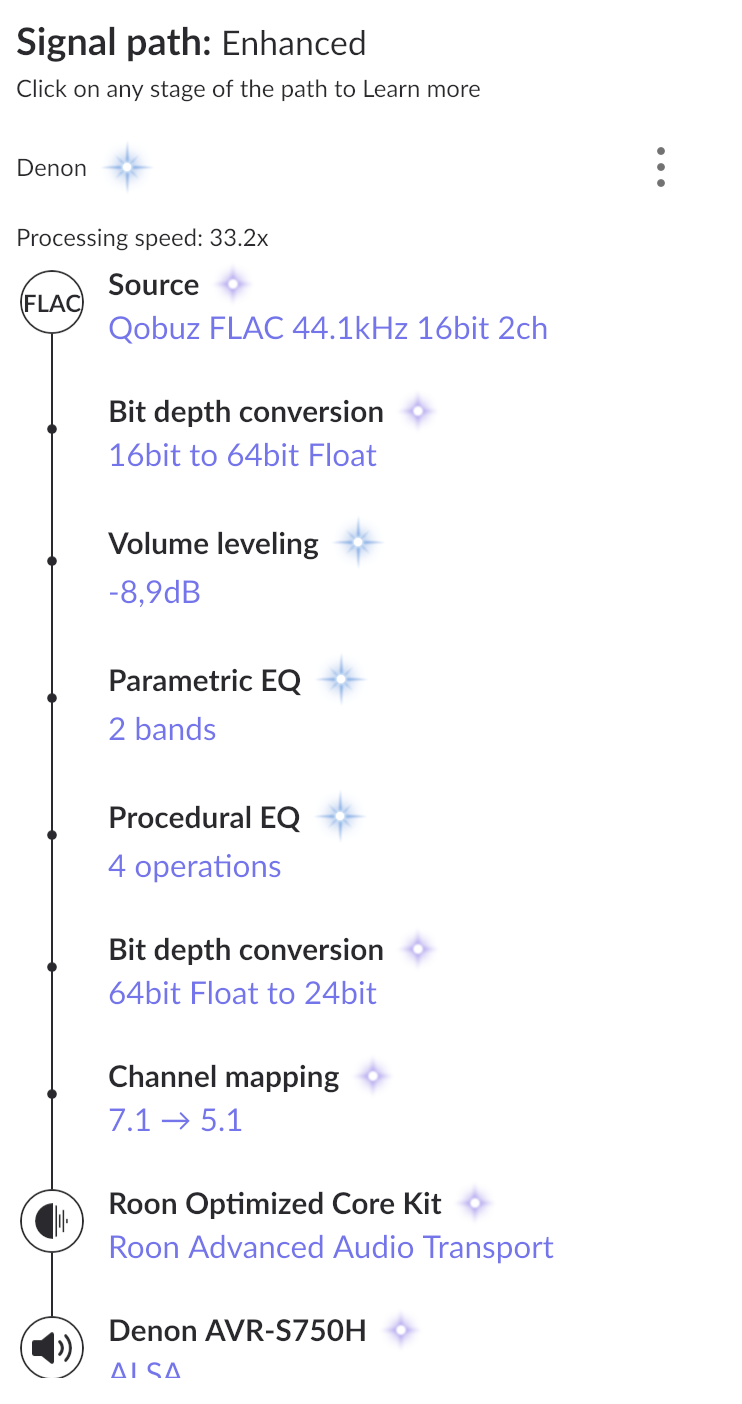Click the Parametric EQ 2 bands link
Viewport: 742px width, 1404px height.
click(x=162, y=729)
